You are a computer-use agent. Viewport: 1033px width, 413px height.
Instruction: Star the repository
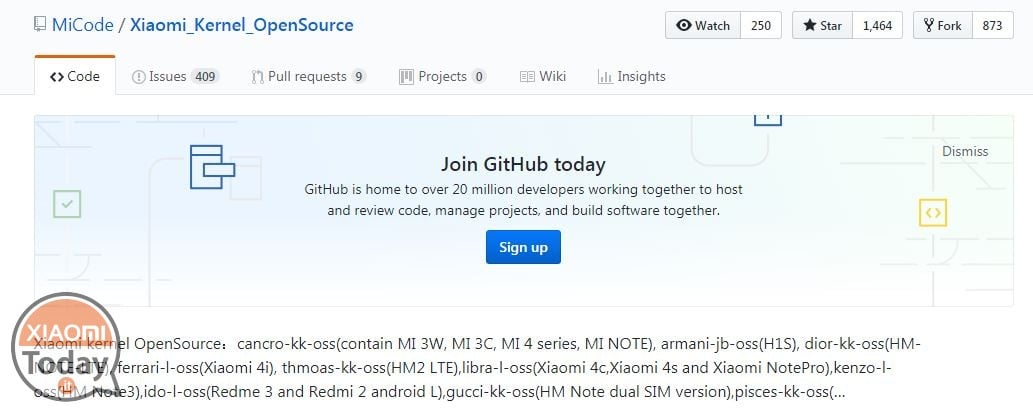pos(822,26)
